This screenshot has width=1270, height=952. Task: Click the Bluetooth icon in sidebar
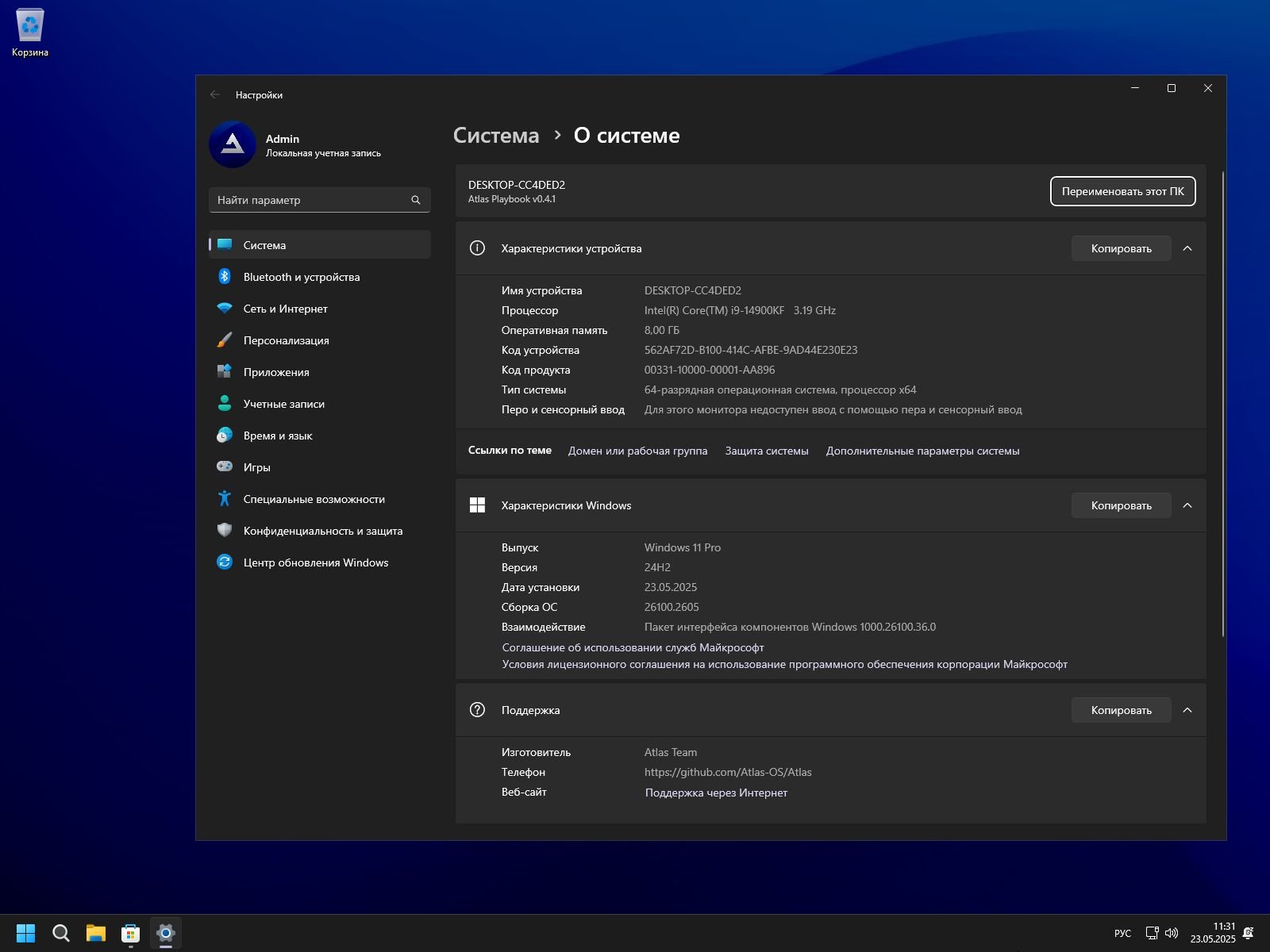[x=225, y=276]
